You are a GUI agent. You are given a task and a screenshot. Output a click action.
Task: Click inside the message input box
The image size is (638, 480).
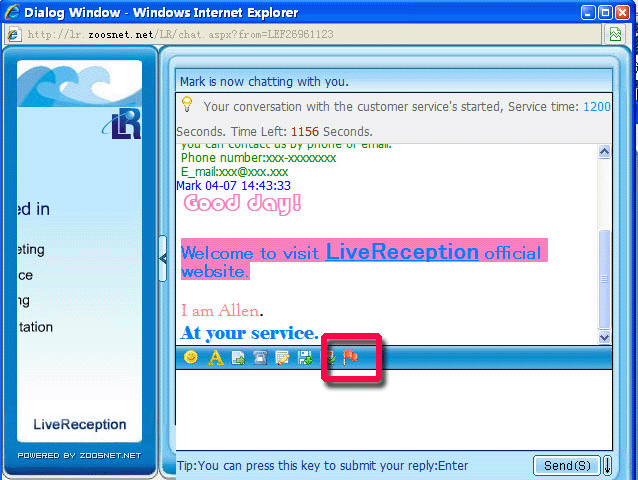point(393,410)
